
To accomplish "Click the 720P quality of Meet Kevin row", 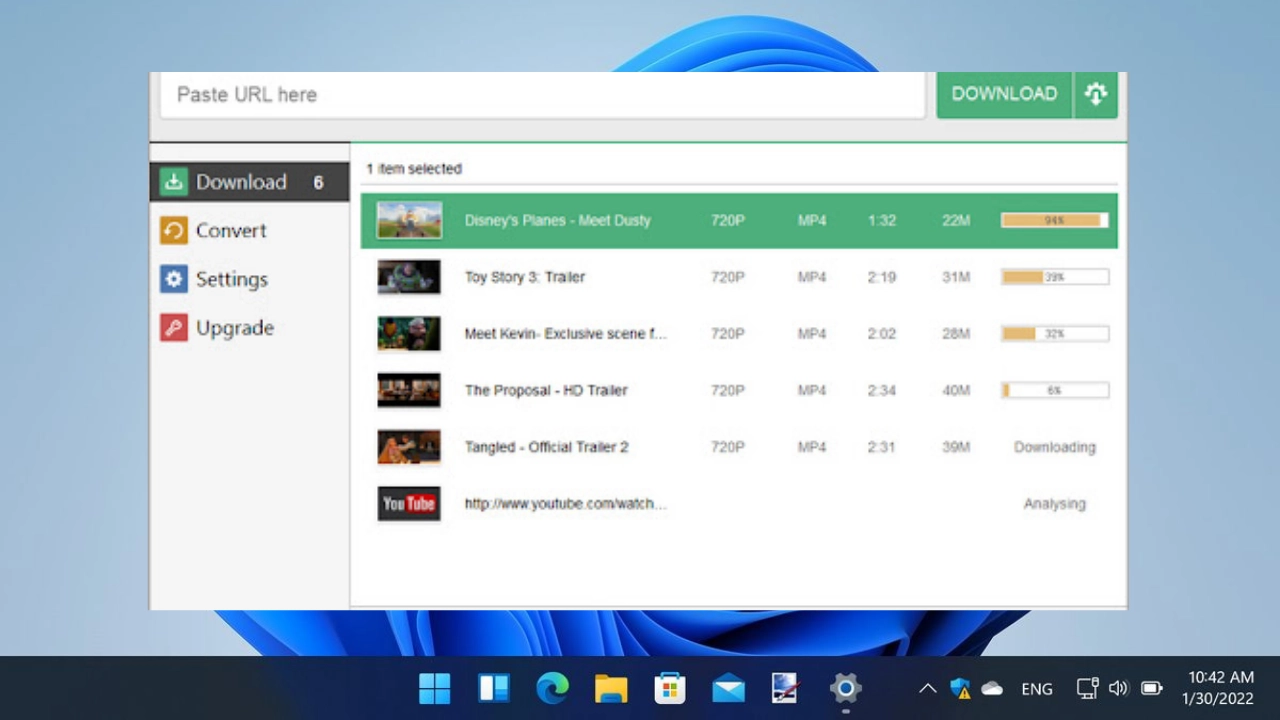I will coord(728,334).
